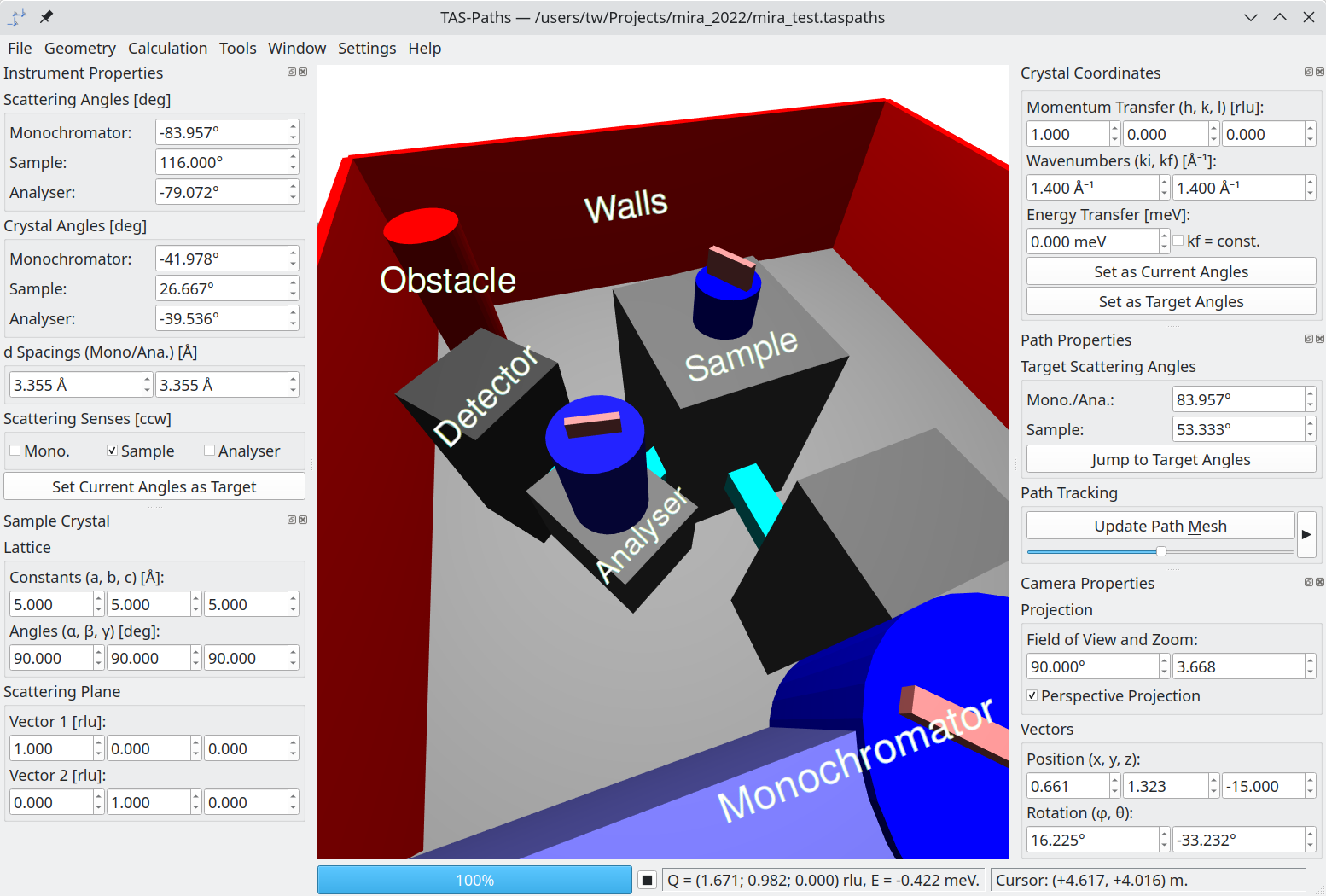Start path tracking with play arrow

point(1306,535)
